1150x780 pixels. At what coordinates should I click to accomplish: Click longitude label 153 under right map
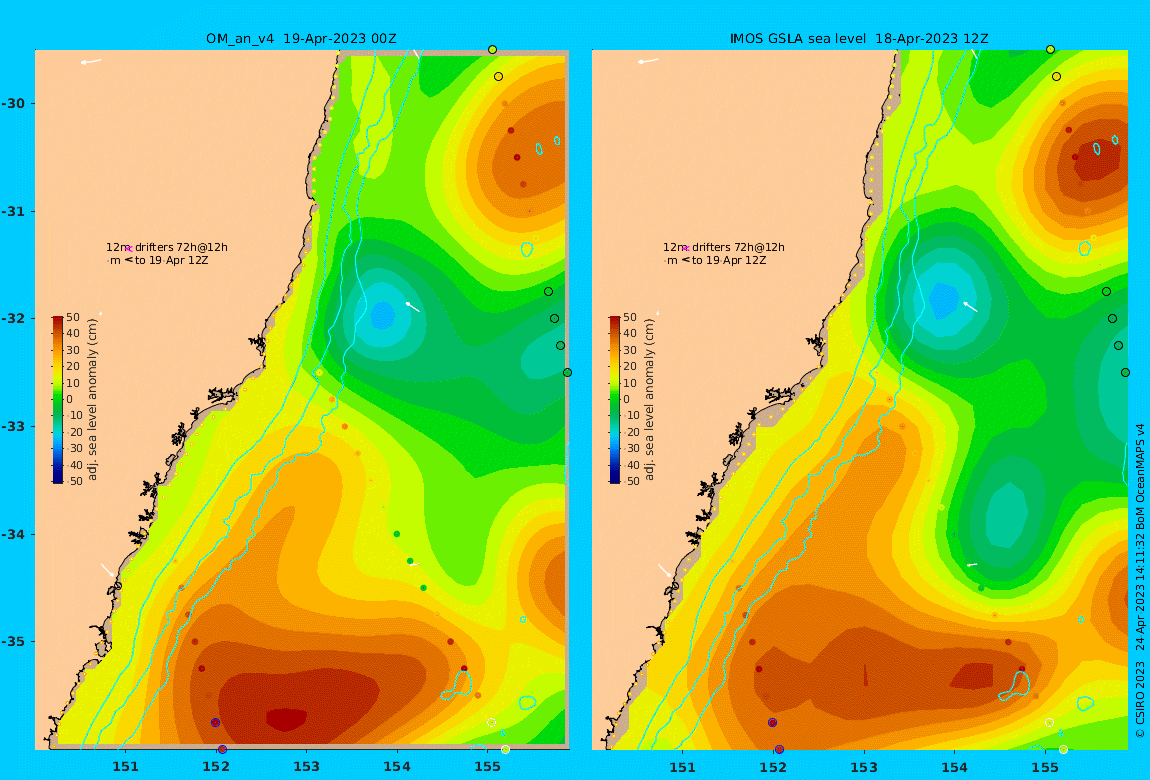coord(864,767)
